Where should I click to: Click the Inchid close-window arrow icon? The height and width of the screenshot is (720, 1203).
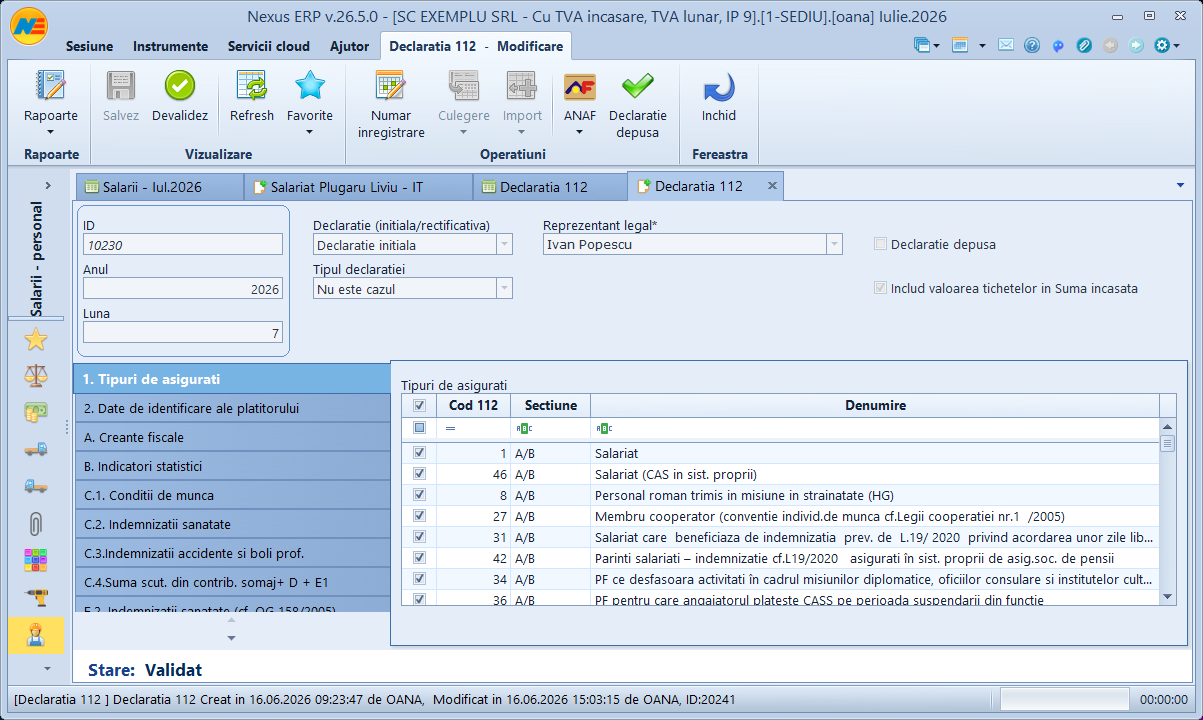tap(718, 87)
